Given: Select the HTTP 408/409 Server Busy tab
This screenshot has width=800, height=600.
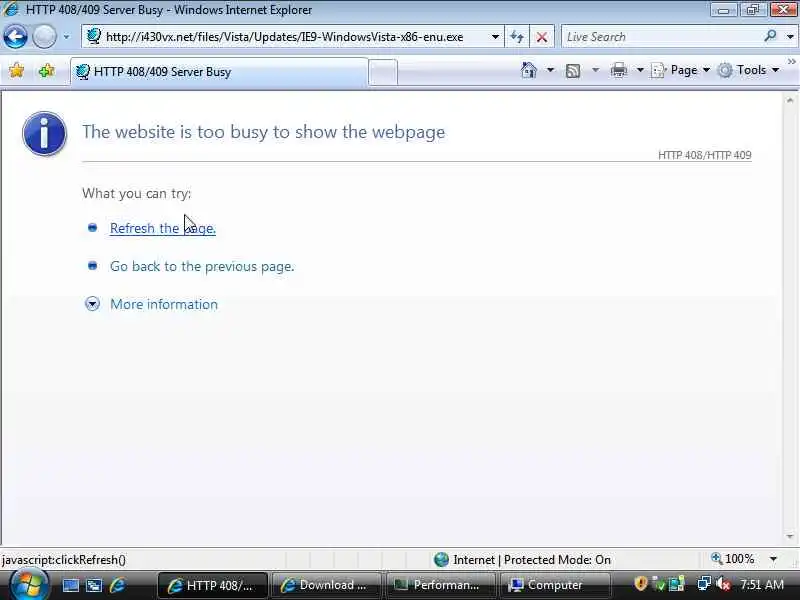Looking at the screenshot, I should (219, 72).
